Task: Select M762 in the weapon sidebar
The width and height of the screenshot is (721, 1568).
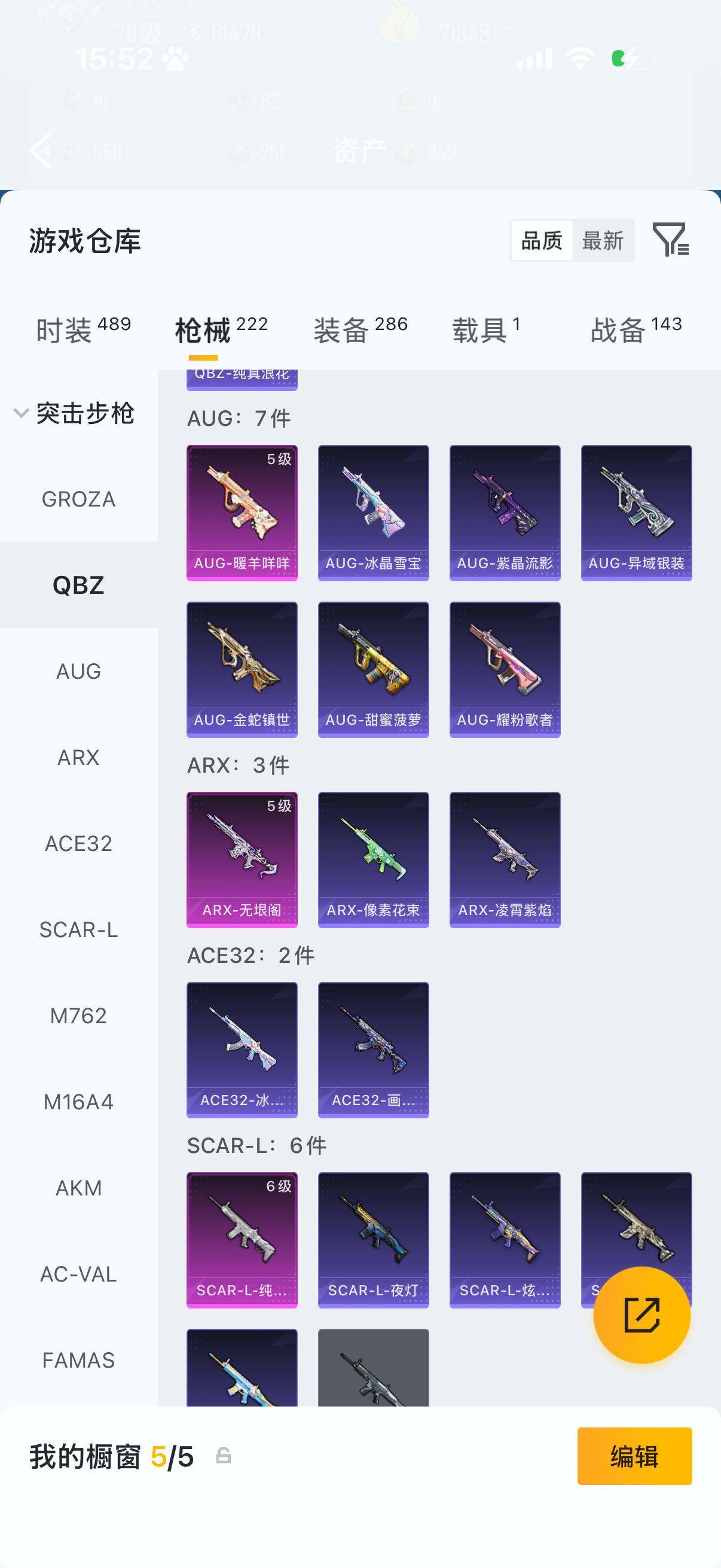Action: [78, 1015]
